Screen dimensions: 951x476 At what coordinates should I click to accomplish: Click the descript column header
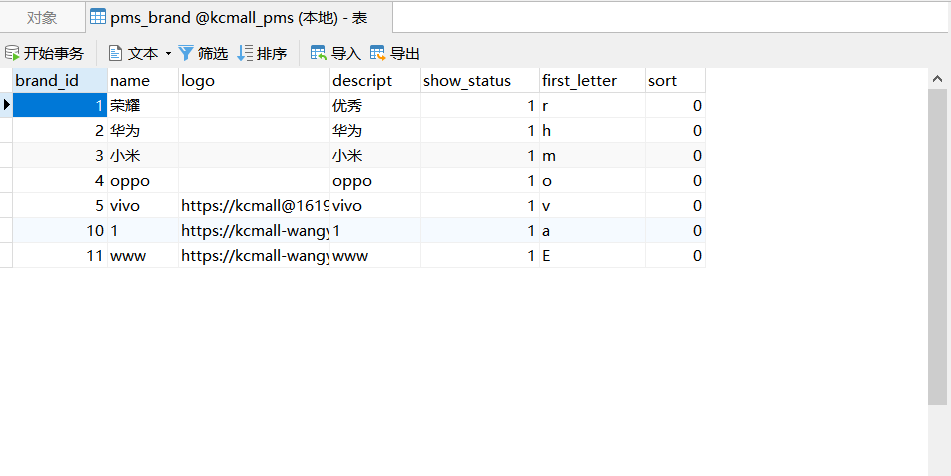[x=375, y=81]
